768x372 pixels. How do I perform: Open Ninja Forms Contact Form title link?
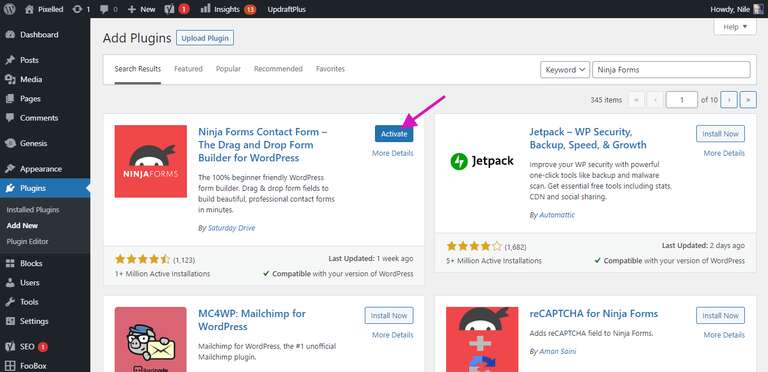pos(263,145)
